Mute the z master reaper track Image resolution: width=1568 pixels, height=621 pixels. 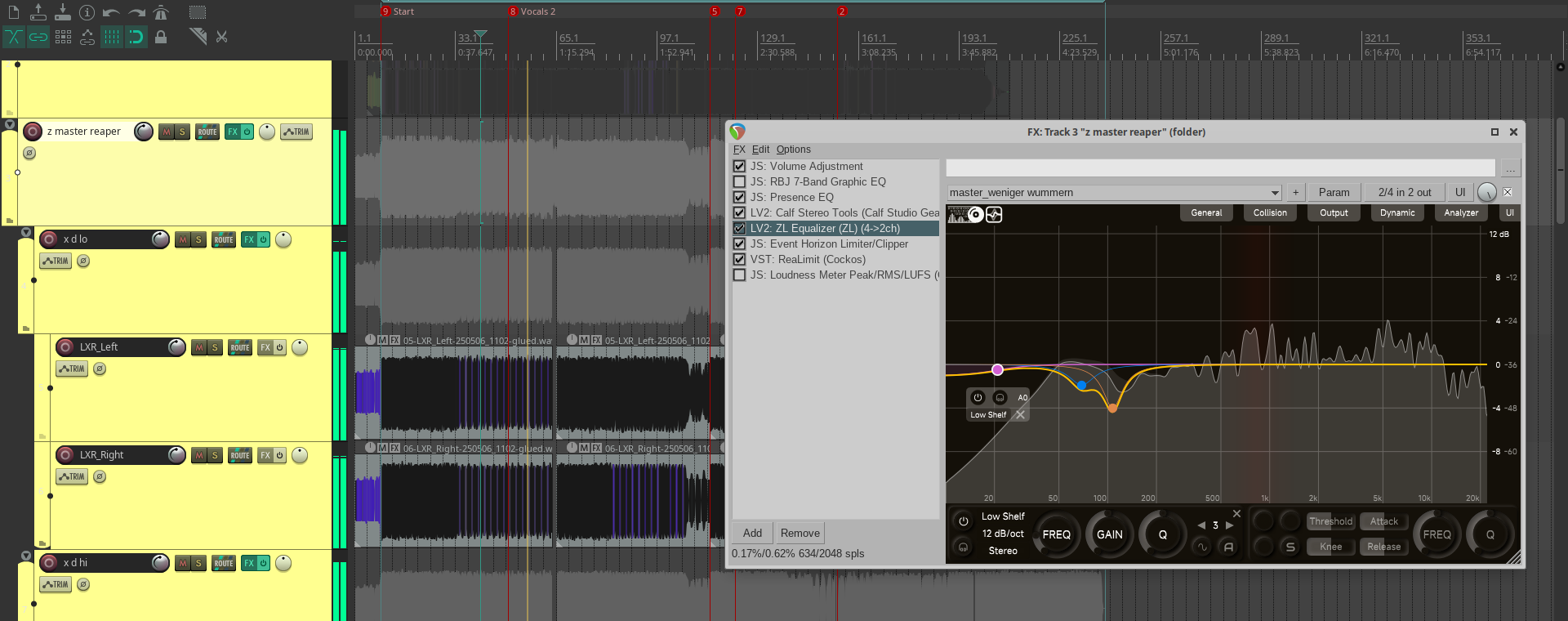click(167, 132)
